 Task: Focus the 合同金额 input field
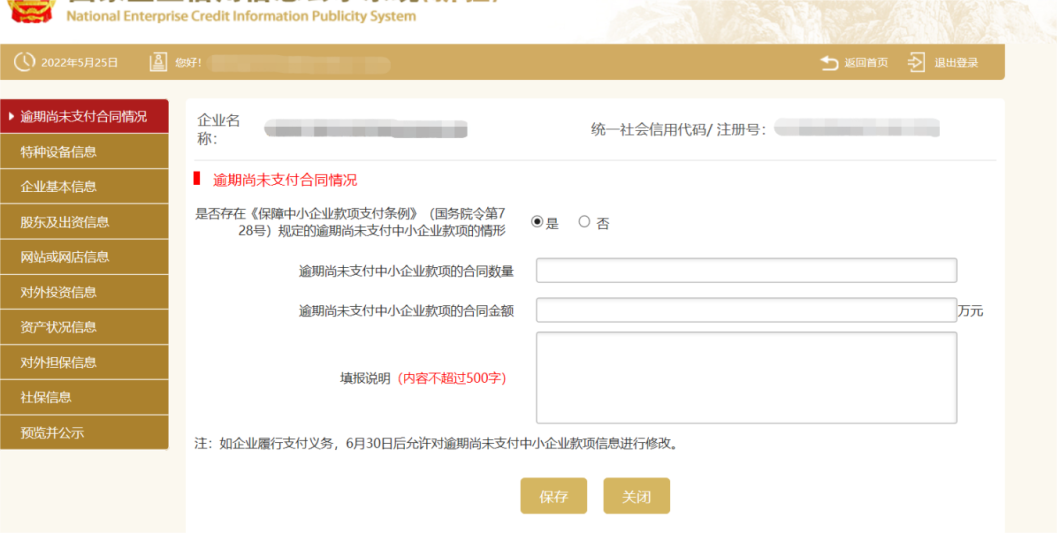point(746,311)
